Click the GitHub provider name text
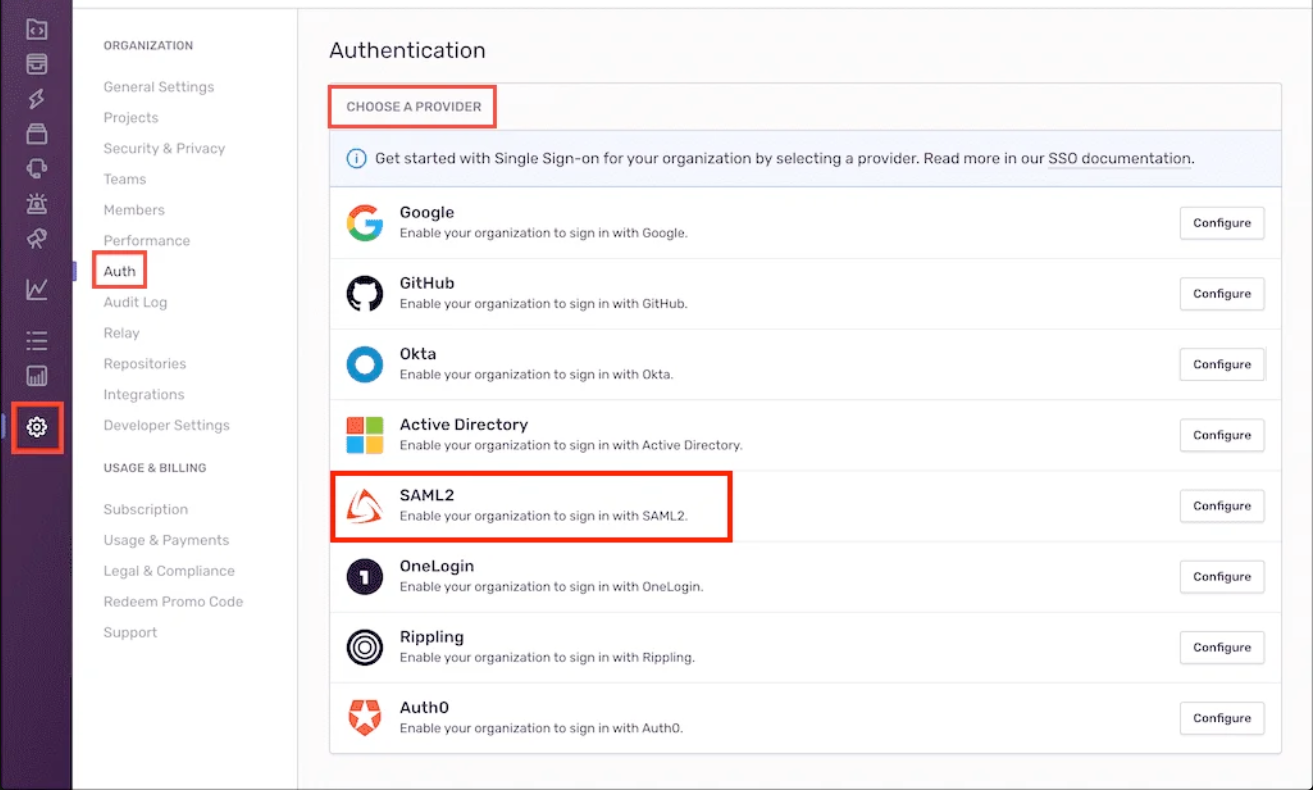 [427, 283]
